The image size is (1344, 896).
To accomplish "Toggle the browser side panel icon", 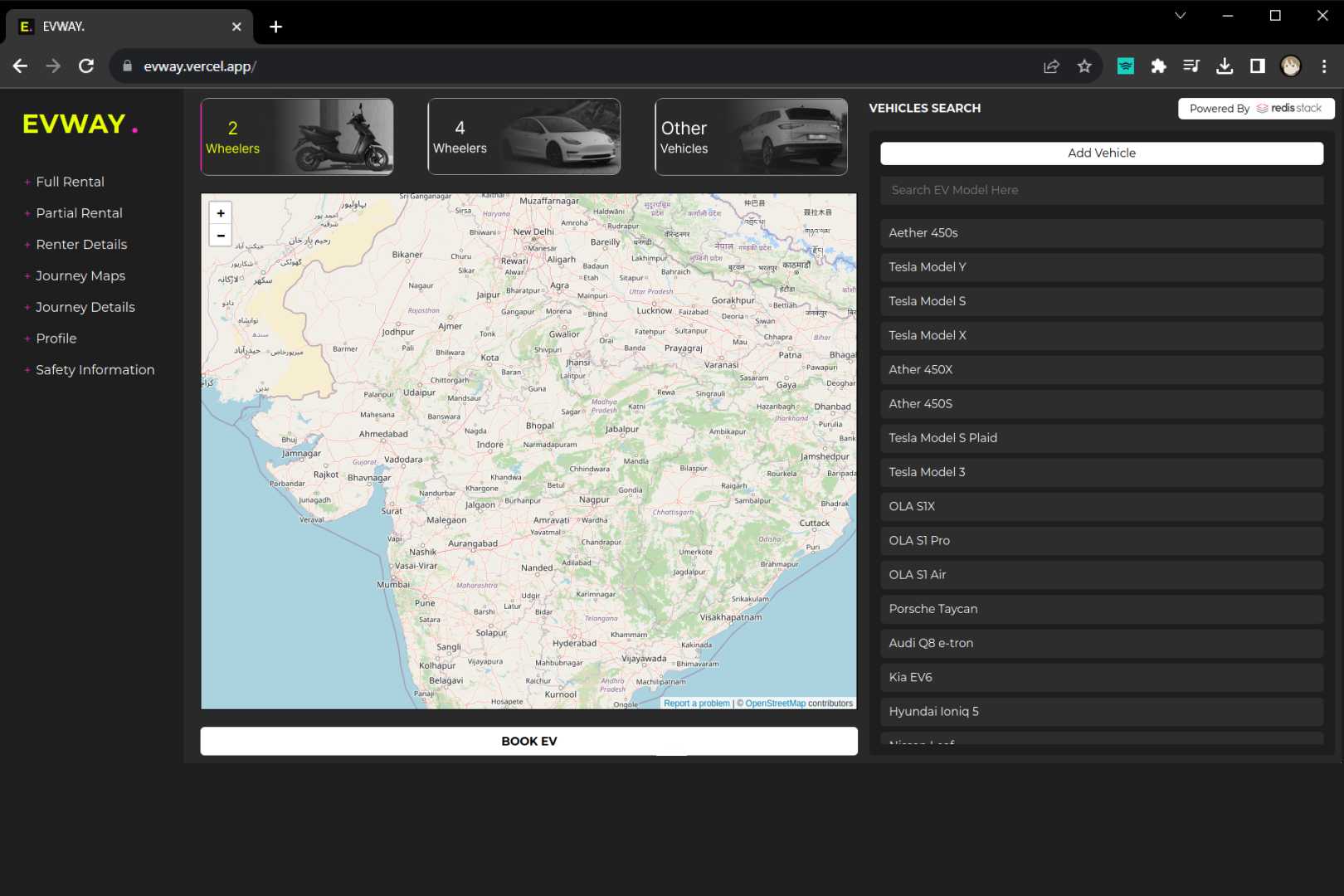I will pyautogui.click(x=1258, y=66).
